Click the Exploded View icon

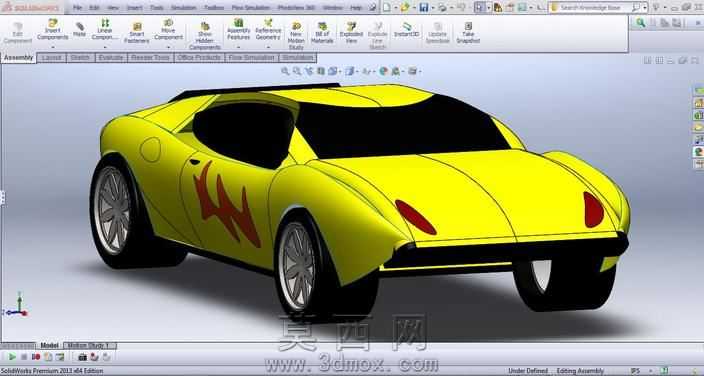click(352, 26)
